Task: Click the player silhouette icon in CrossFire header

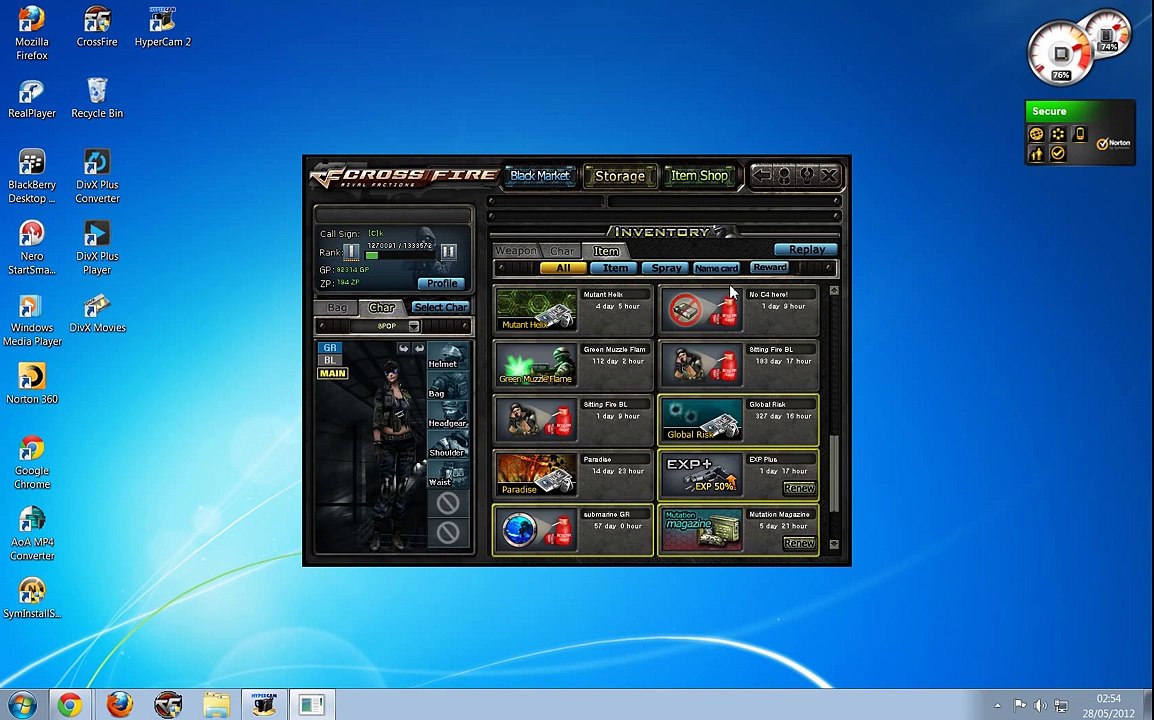Action: tap(785, 175)
